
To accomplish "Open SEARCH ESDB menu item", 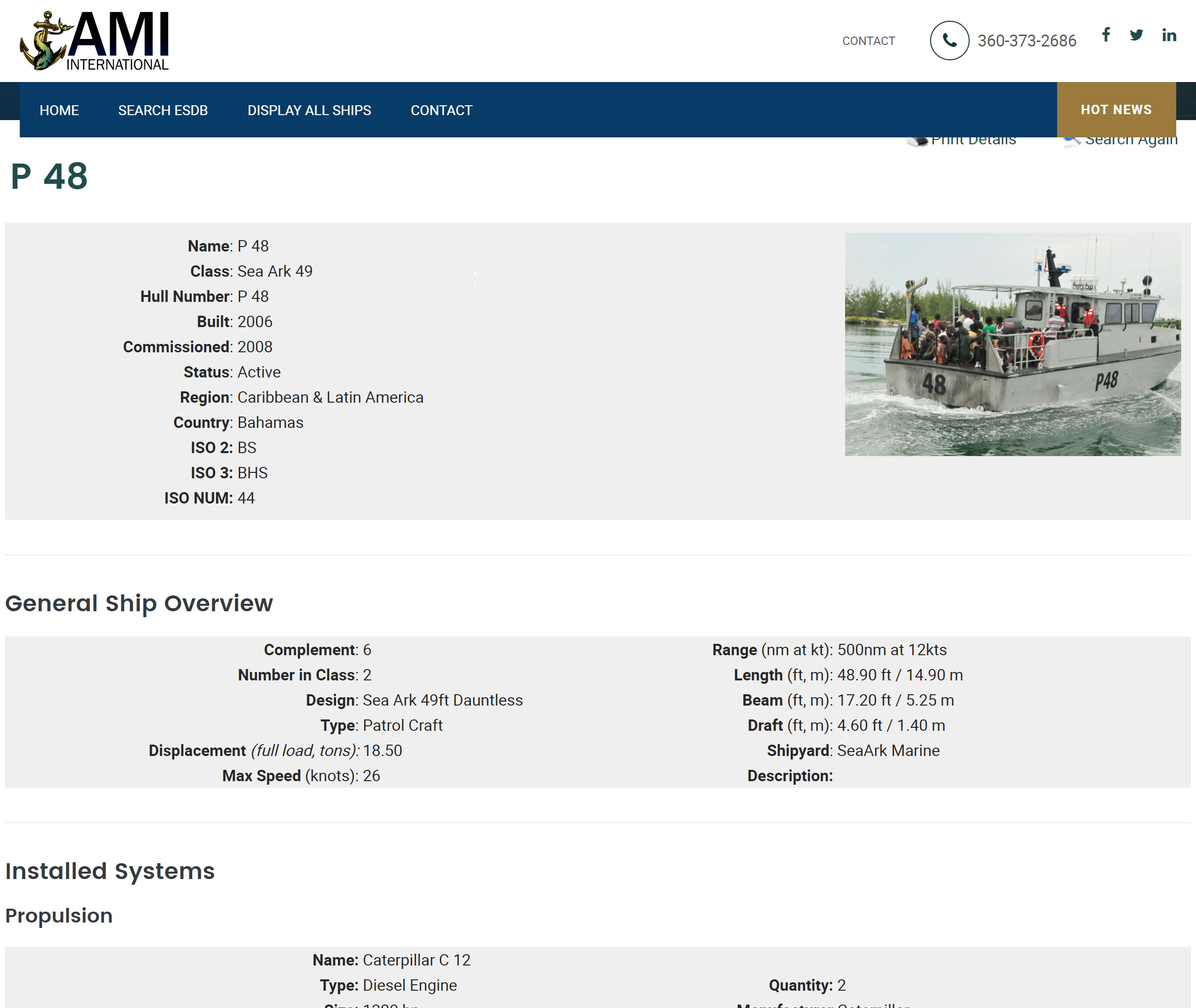I will 163,110.
